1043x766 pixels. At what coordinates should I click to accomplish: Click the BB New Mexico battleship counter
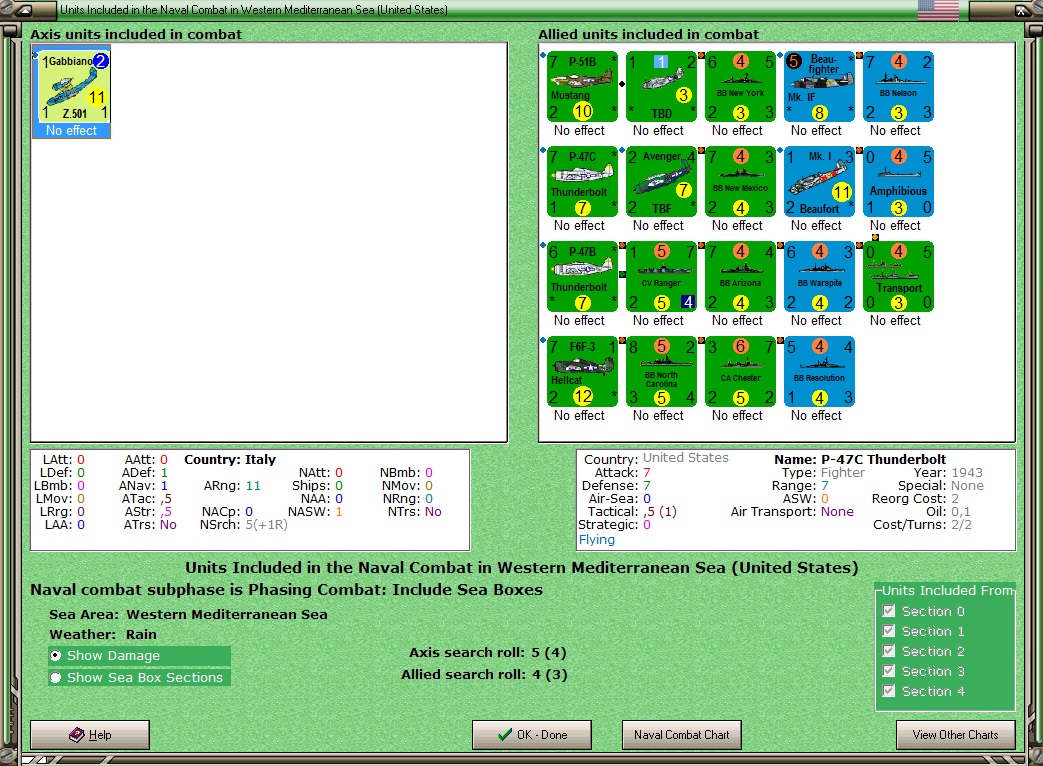[740, 182]
